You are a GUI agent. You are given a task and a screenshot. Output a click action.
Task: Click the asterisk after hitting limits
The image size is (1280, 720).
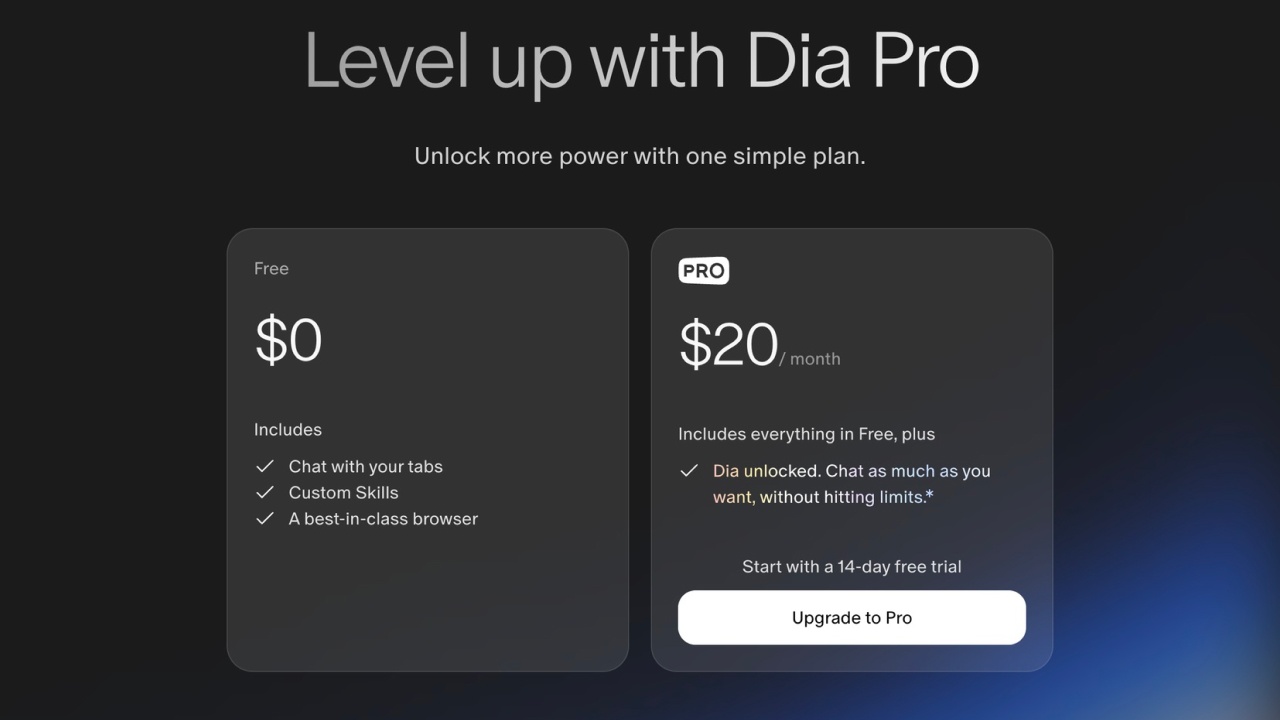(930, 496)
